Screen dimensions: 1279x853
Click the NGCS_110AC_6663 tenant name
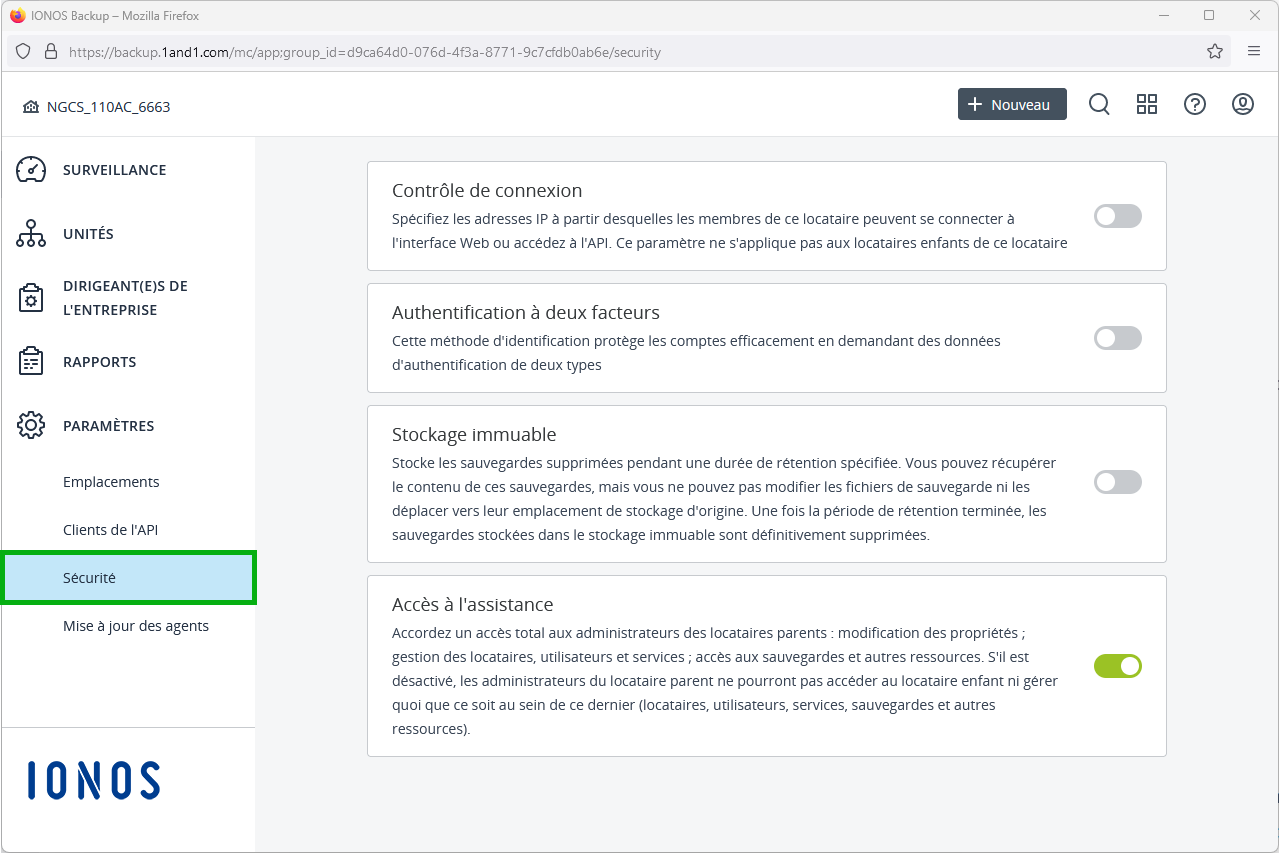[x=108, y=107]
